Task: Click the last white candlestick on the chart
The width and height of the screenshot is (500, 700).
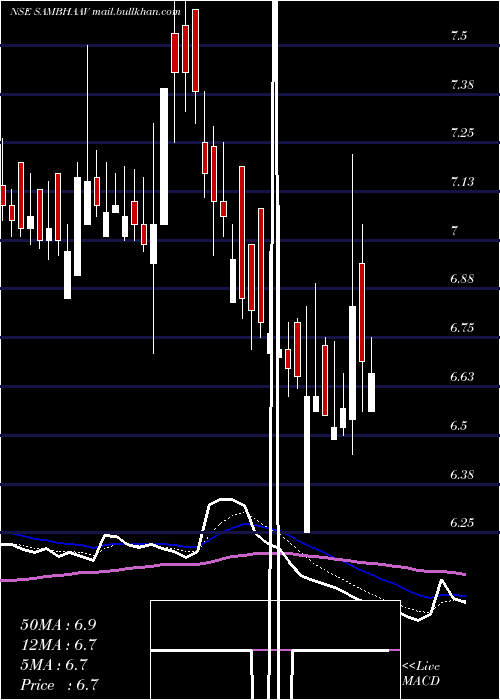Action: coord(371,392)
